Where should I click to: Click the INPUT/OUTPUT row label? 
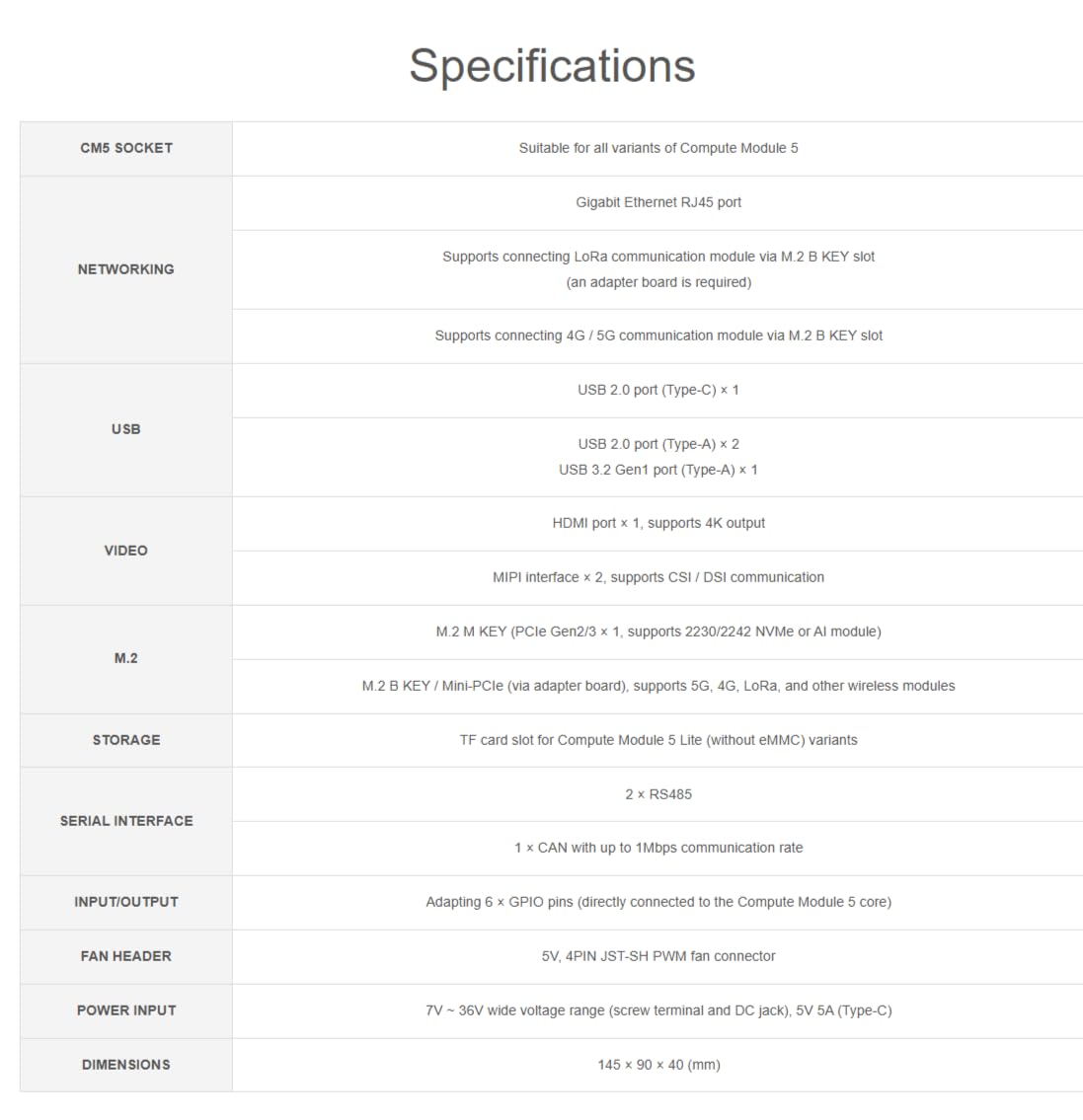click(x=126, y=902)
